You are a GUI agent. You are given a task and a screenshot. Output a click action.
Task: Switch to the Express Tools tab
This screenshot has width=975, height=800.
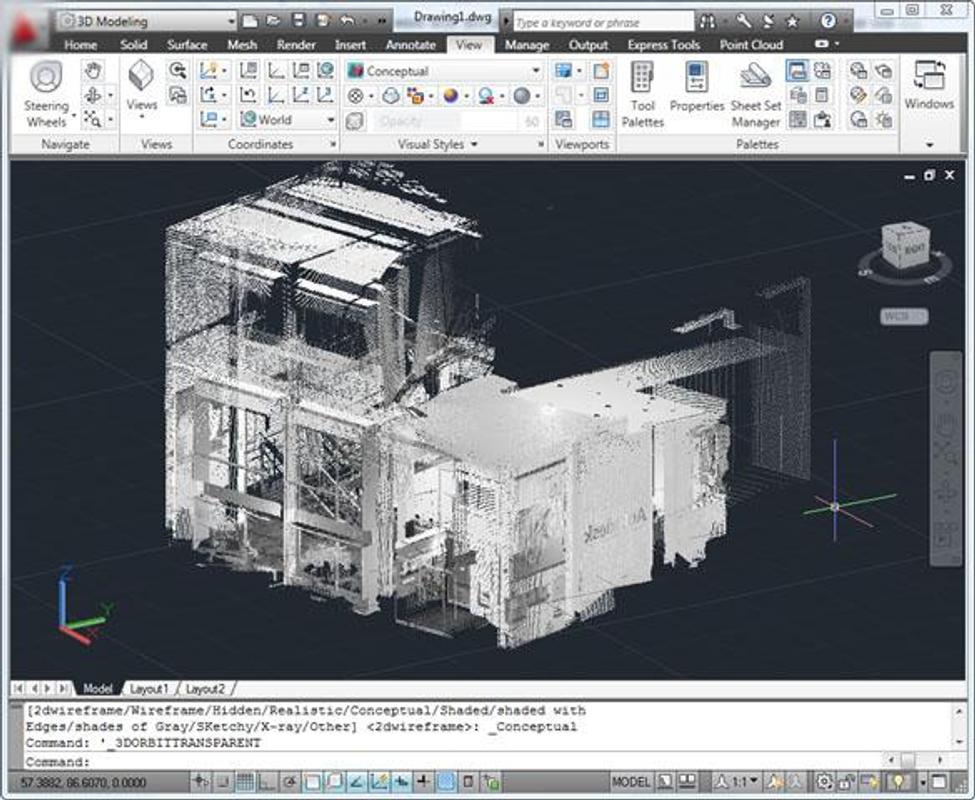pos(663,45)
